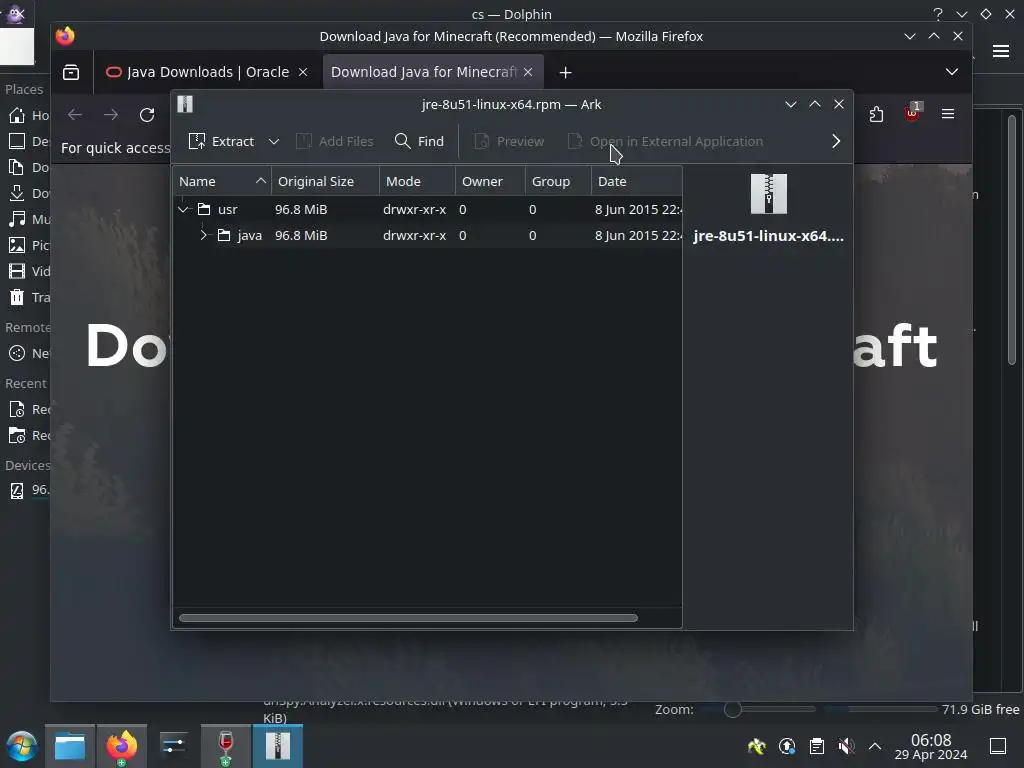Go forward in Firefox
This screenshot has width=1024, height=768.
[x=111, y=115]
